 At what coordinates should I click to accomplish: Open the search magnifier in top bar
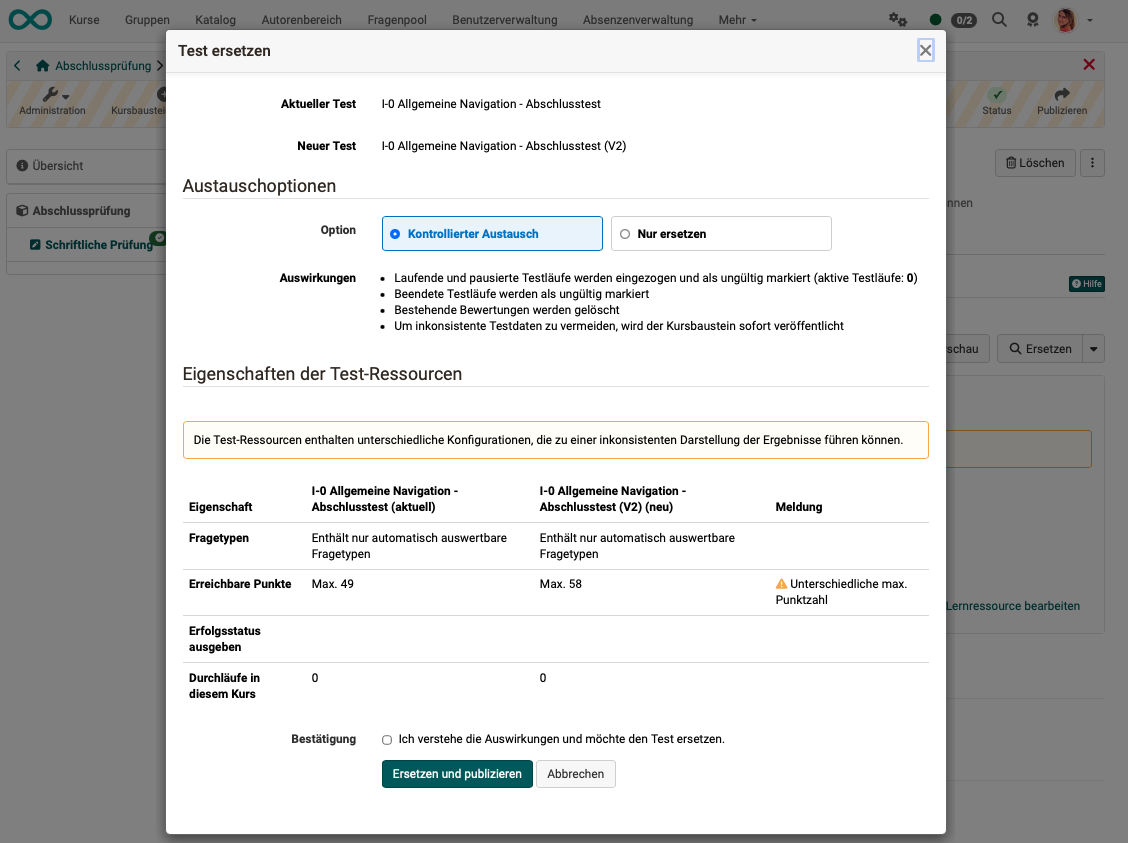pyautogui.click(x=999, y=19)
